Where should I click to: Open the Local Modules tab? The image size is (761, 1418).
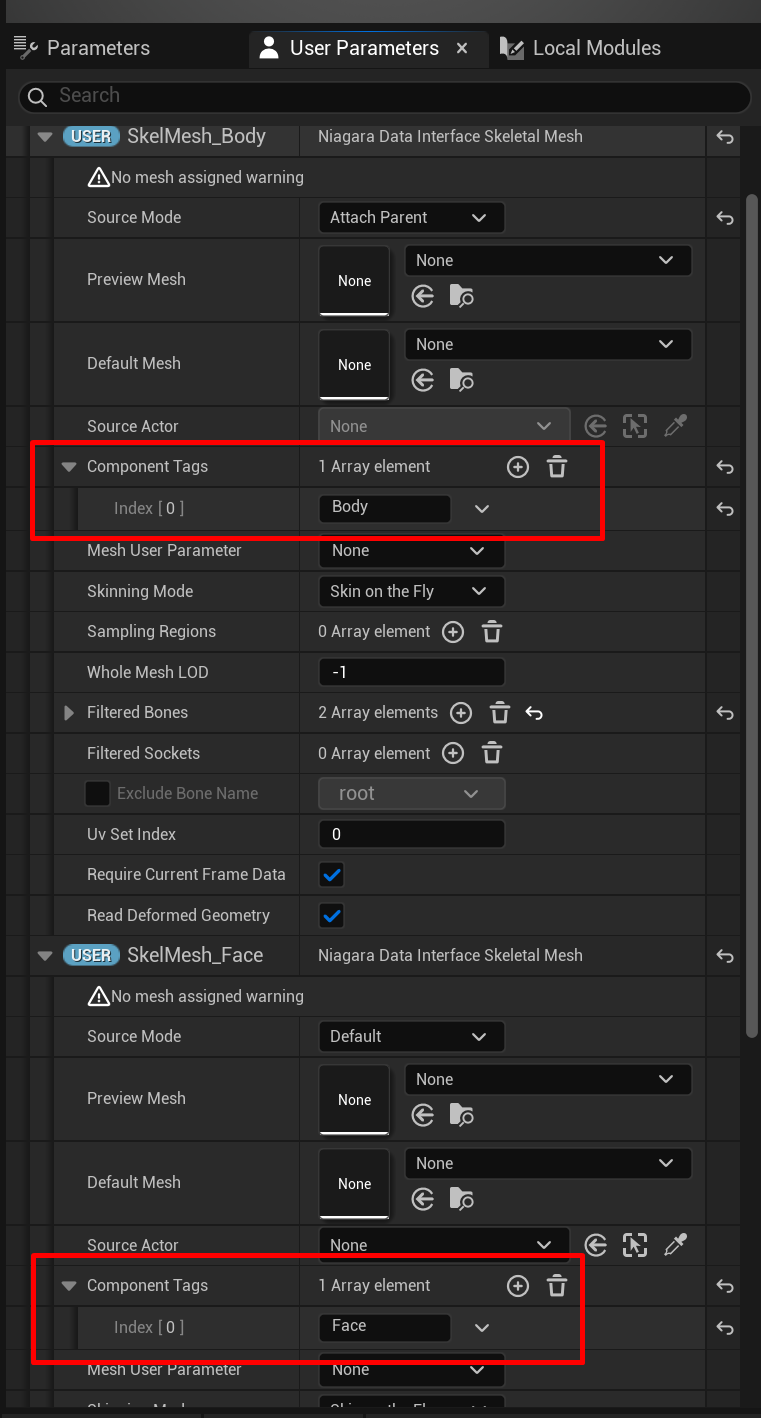coord(581,48)
